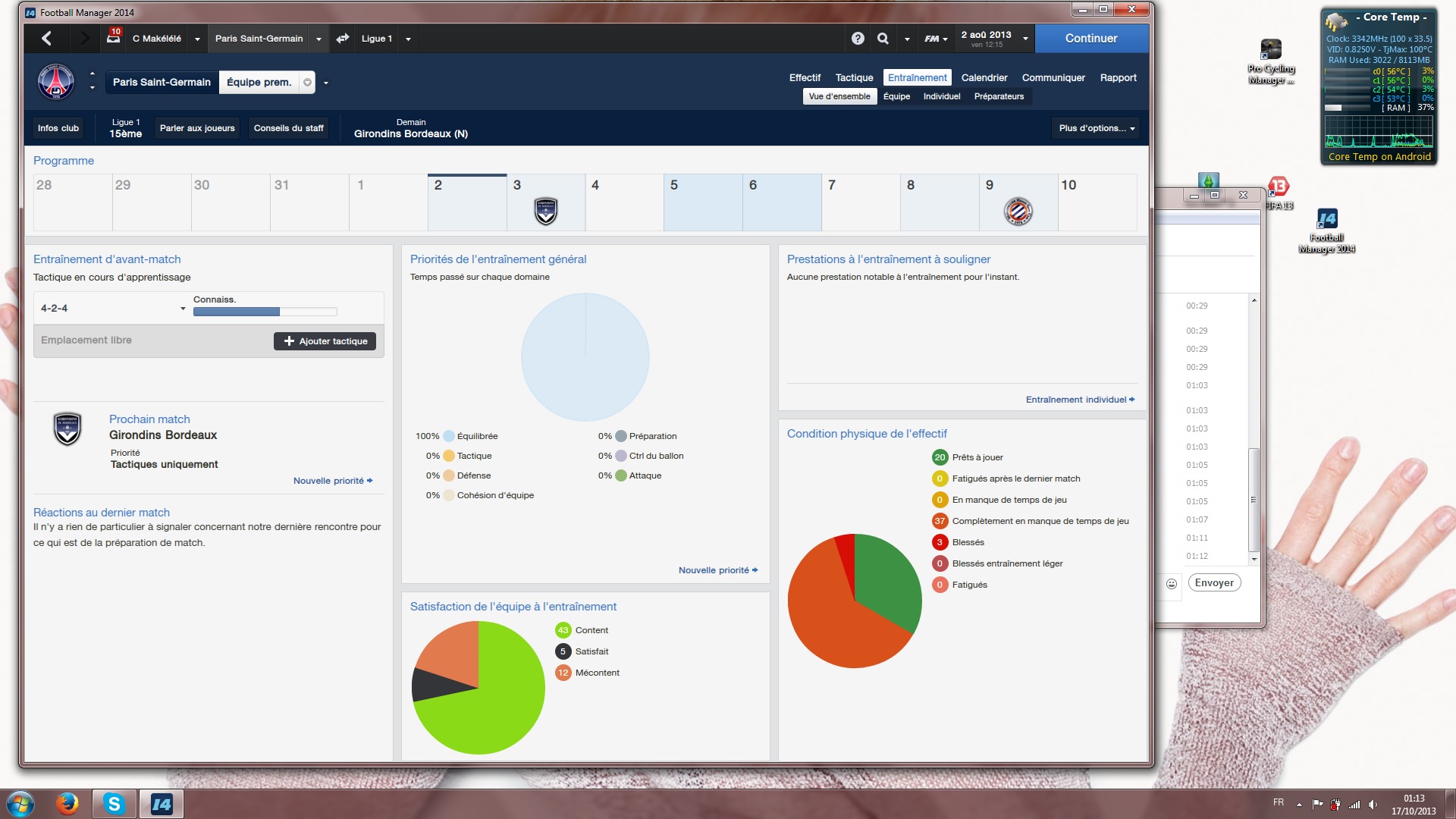Click the Tactique orange legend swatch
1456x819 pixels.
click(449, 456)
